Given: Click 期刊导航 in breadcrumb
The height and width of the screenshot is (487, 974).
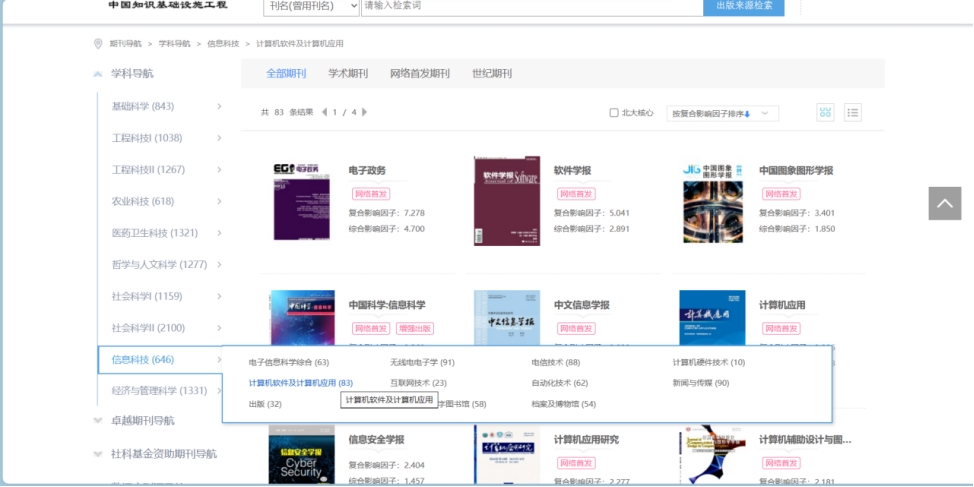Looking at the screenshot, I should click(x=125, y=43).
